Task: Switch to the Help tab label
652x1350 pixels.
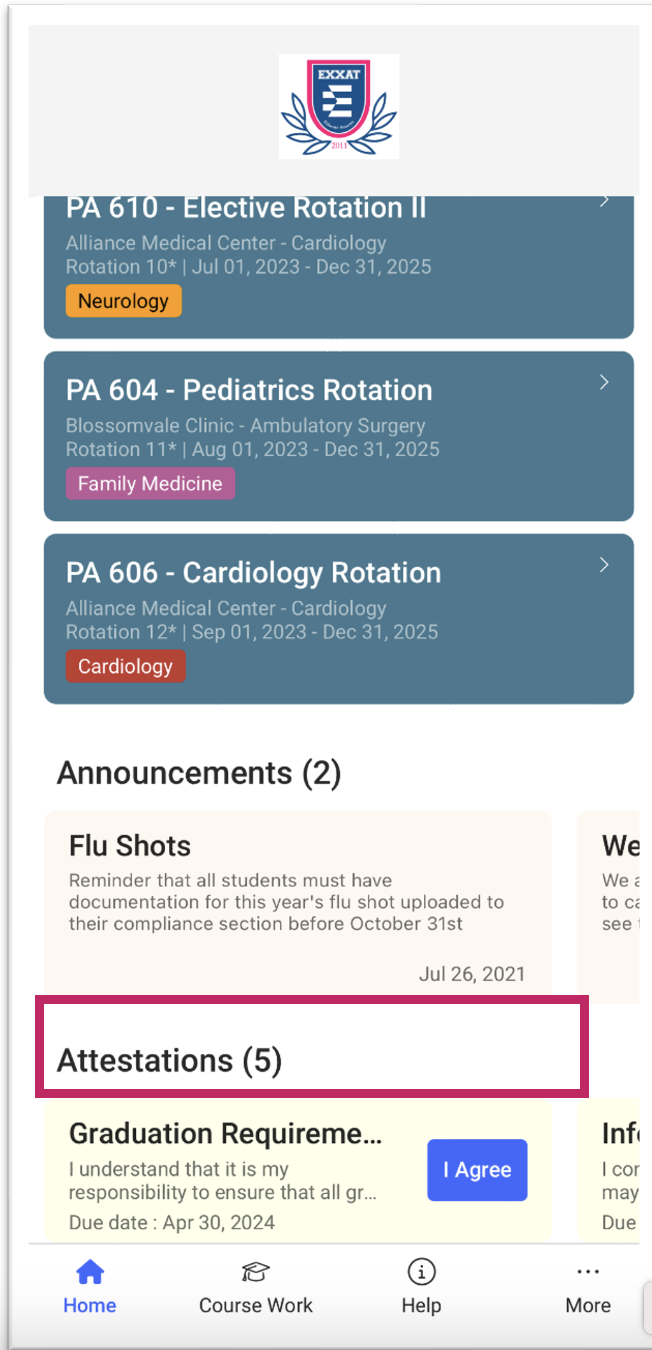Action: 421,1306
